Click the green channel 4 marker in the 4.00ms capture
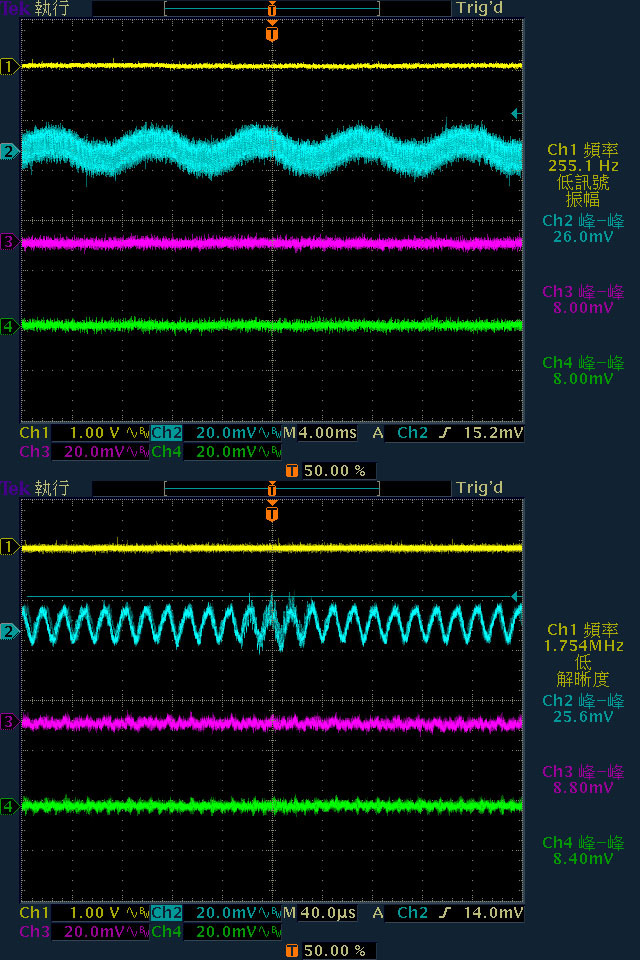The width and height of the screenshot is (640, 960). pos(9,326)
